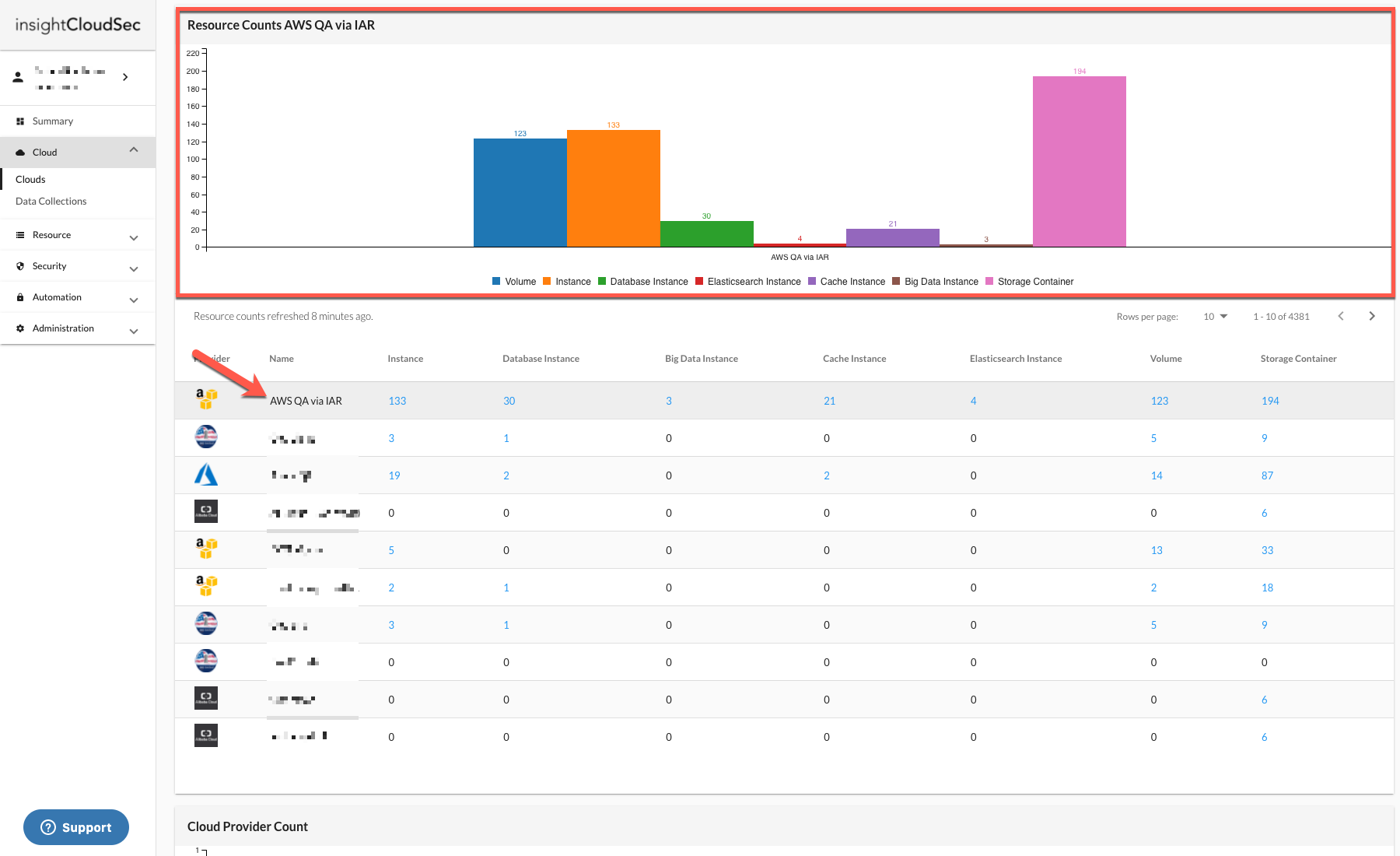Sort by the Instance column header

[405, 359]
